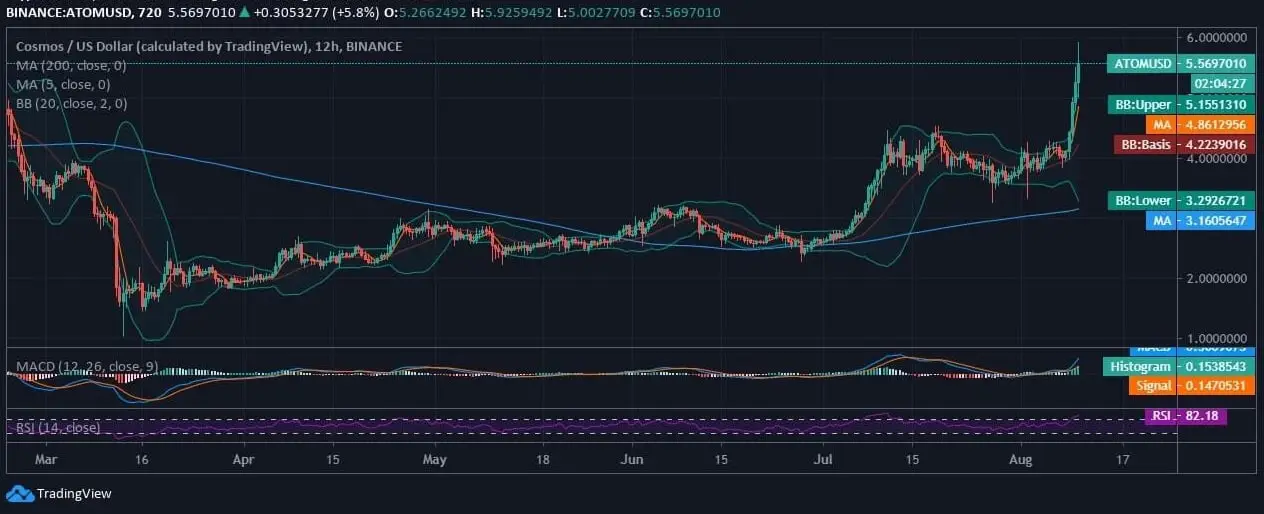Click the TradingView cloud logo icon

[19, 493]
